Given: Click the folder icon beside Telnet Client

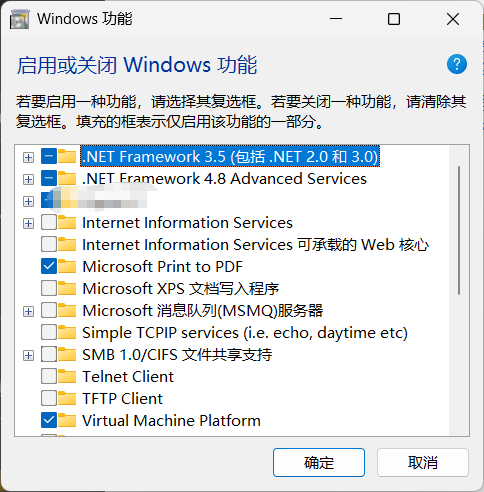Looking at the screenshot, I should coord(67,377).
